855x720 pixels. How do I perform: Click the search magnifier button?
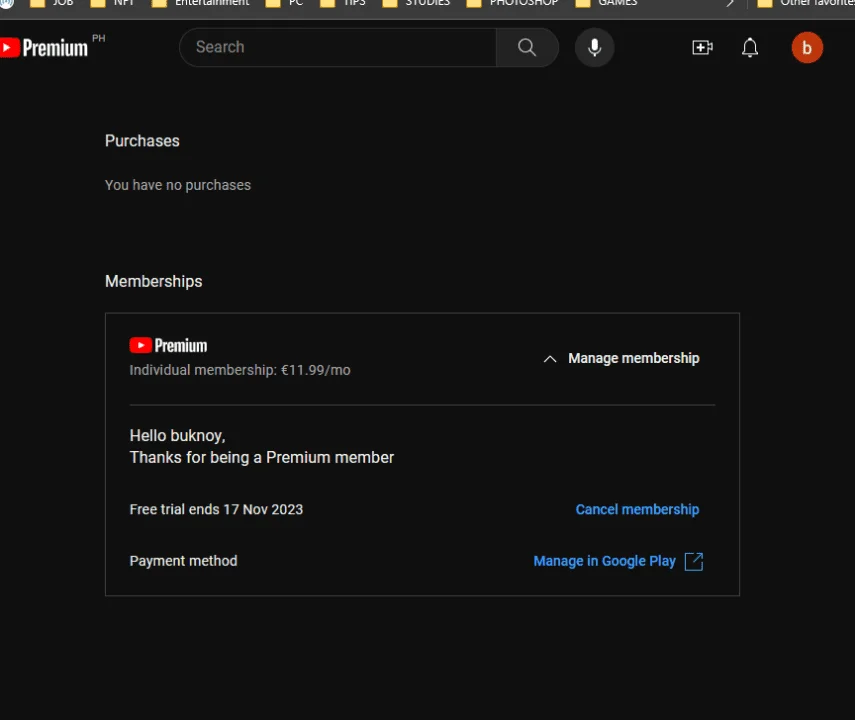click(527, 47)
